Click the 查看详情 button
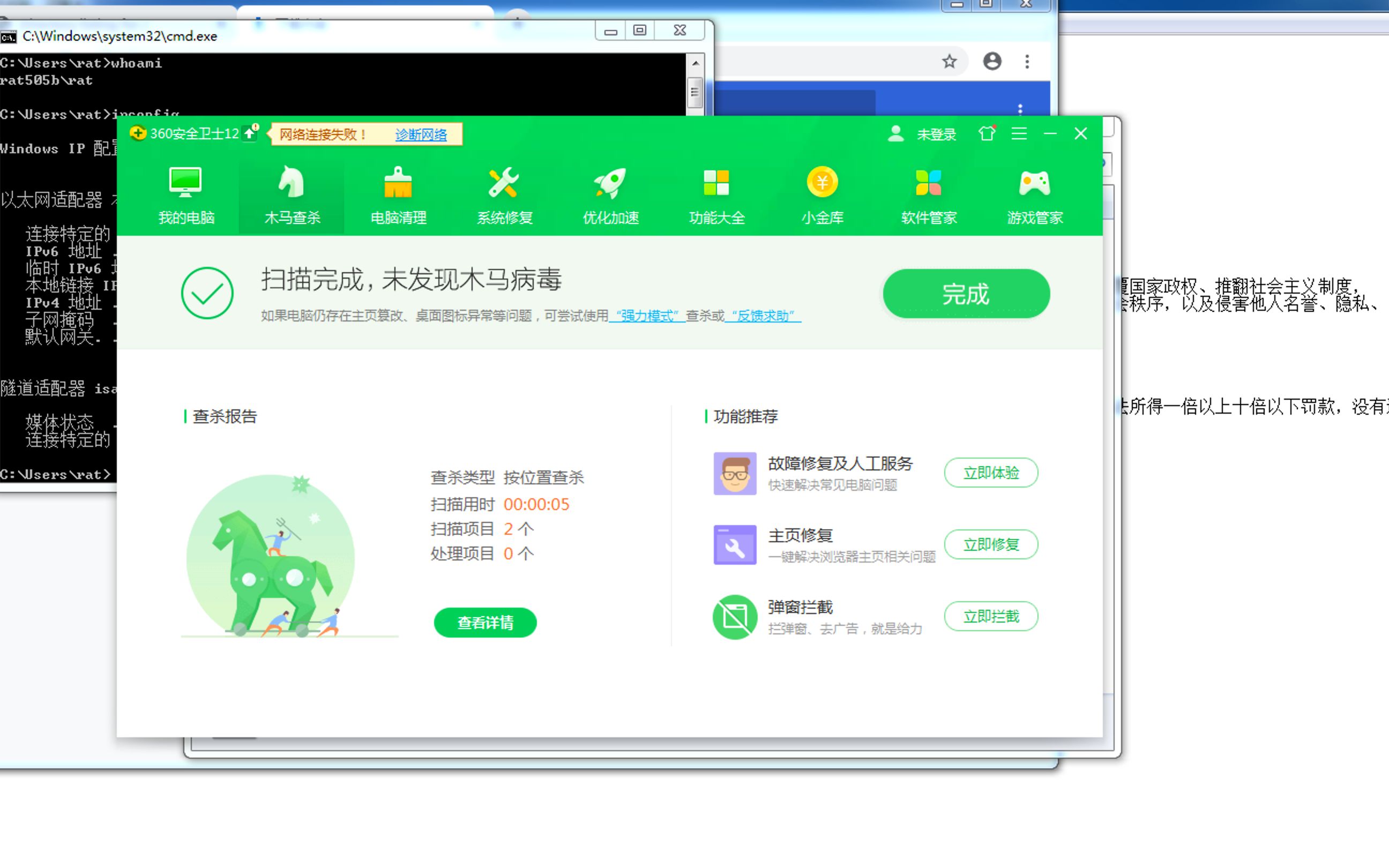The width and height of the screenshot is (1389, 868). click(x=485, y=622)
